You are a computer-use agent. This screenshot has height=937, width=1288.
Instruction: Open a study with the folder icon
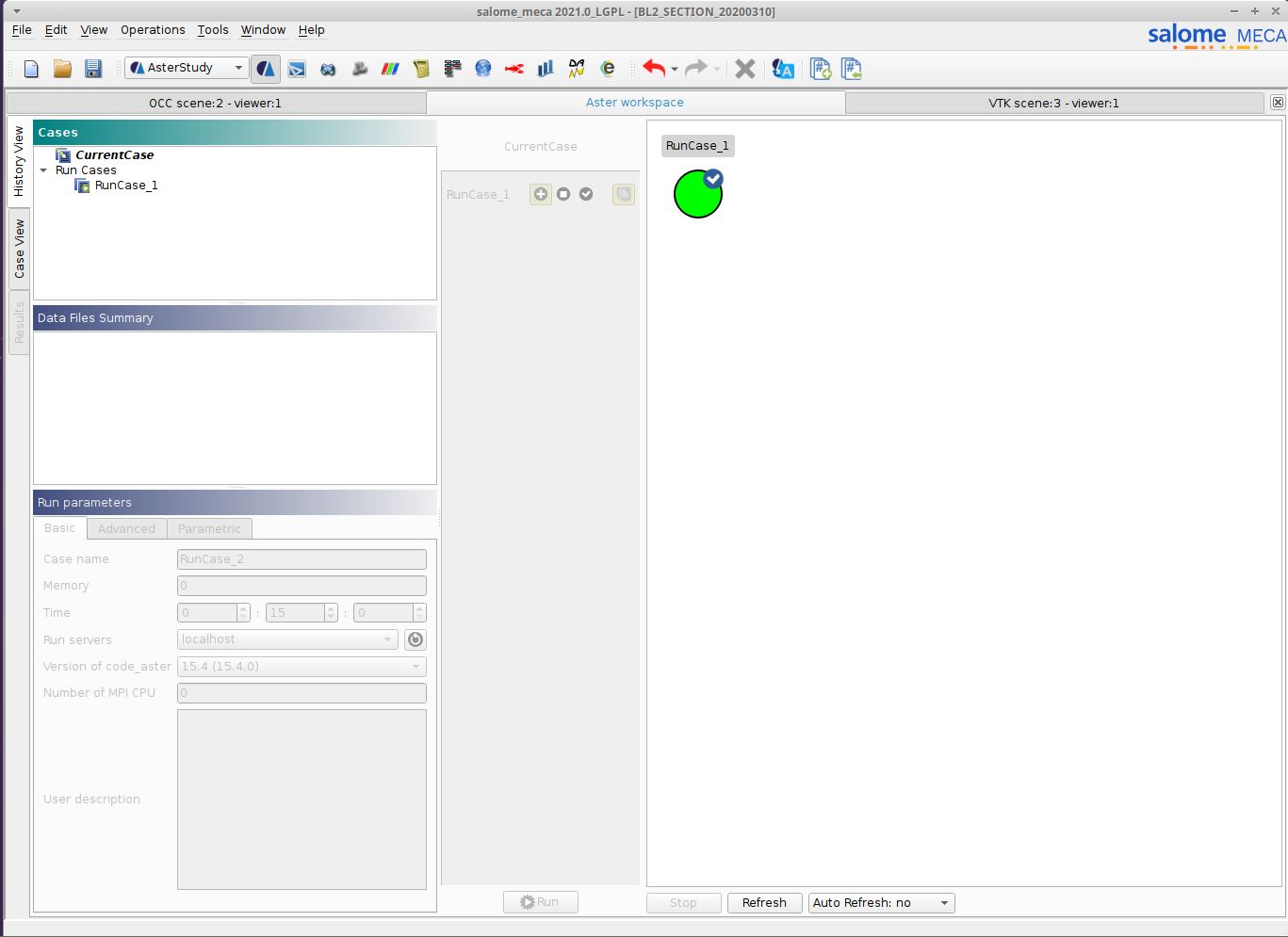tap(62, 69)
